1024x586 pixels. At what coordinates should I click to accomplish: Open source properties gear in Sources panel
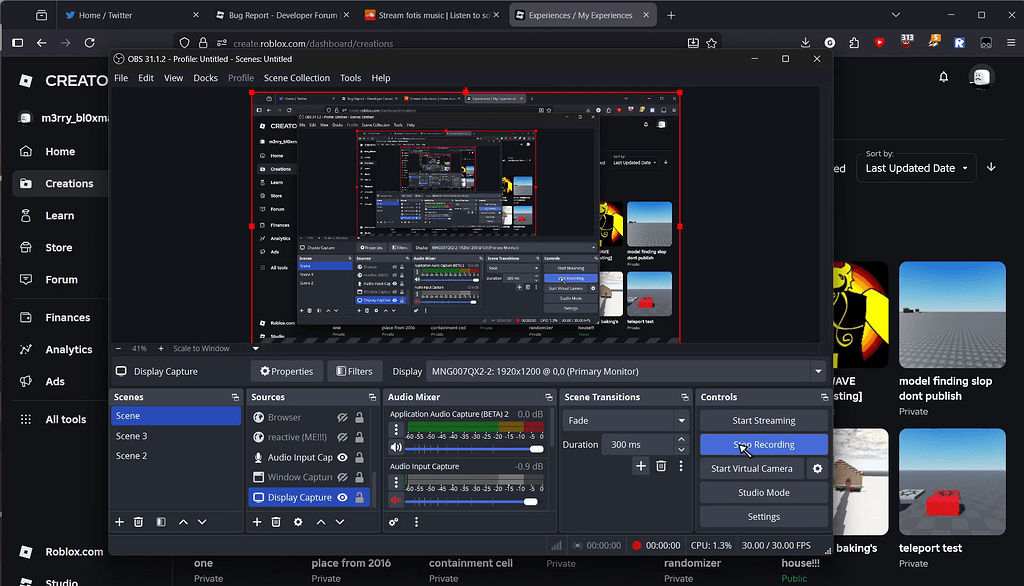point(298,522)
